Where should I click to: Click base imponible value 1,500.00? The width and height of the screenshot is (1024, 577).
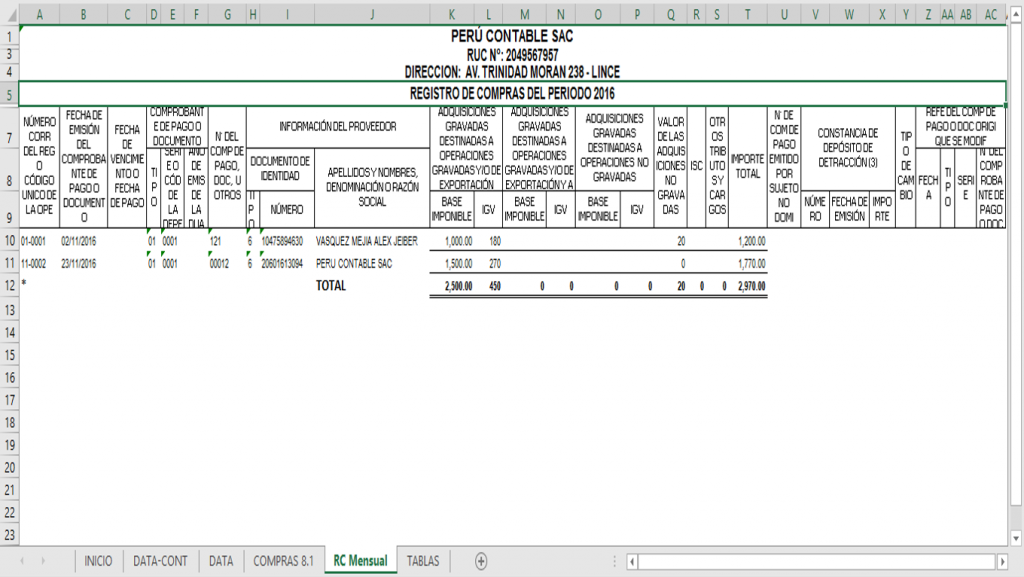click(x=451, y=264)
